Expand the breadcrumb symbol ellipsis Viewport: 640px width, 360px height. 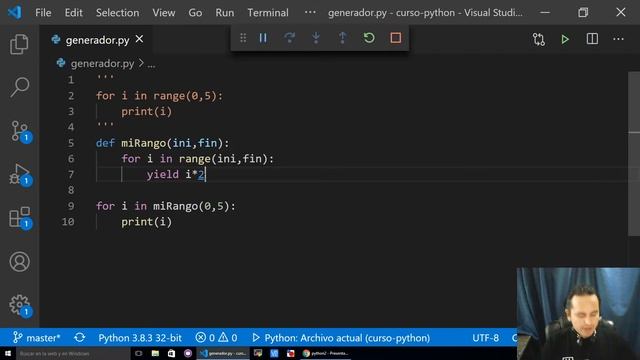pyautogui.click(x=151, y=64)
